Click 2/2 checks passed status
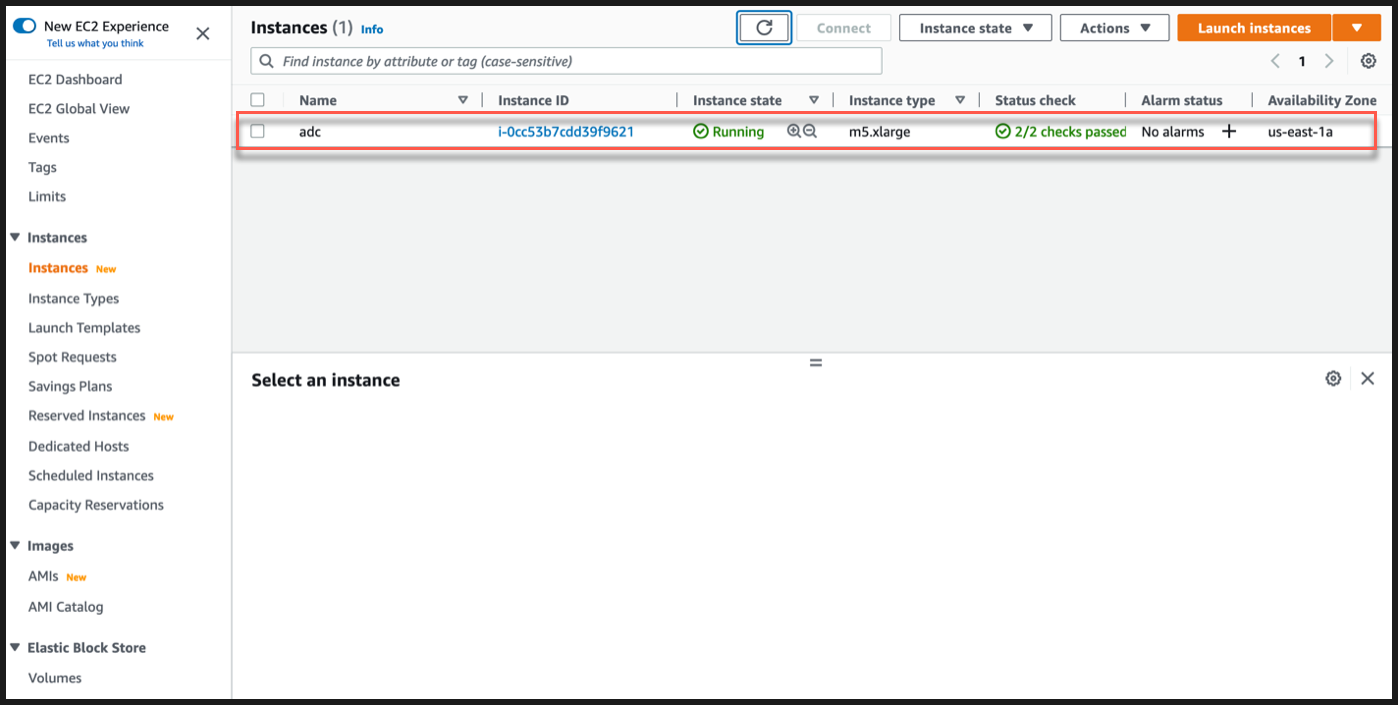 tap(1061, 131)
